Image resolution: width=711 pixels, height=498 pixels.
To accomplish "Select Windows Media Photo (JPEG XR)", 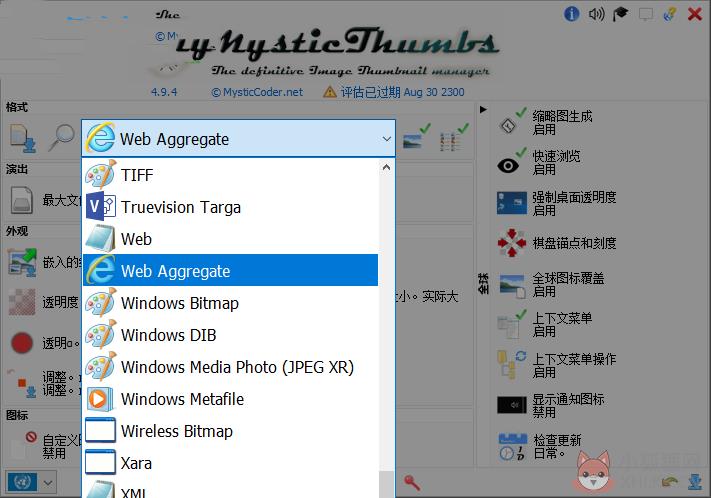I will click(x=231, y=366).
